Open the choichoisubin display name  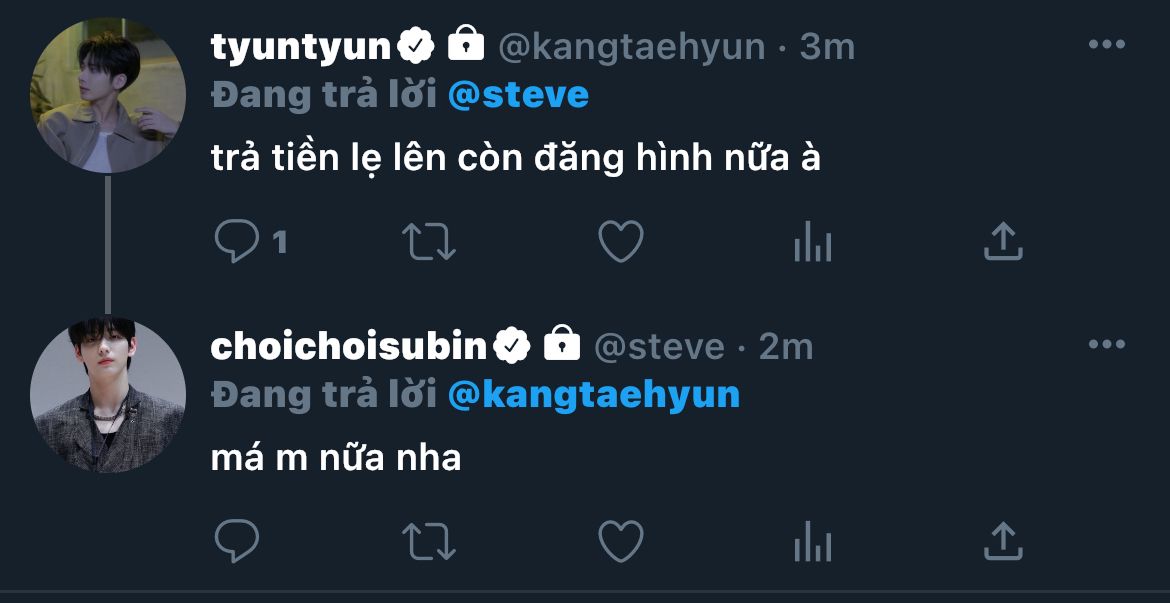click(348, 346)
